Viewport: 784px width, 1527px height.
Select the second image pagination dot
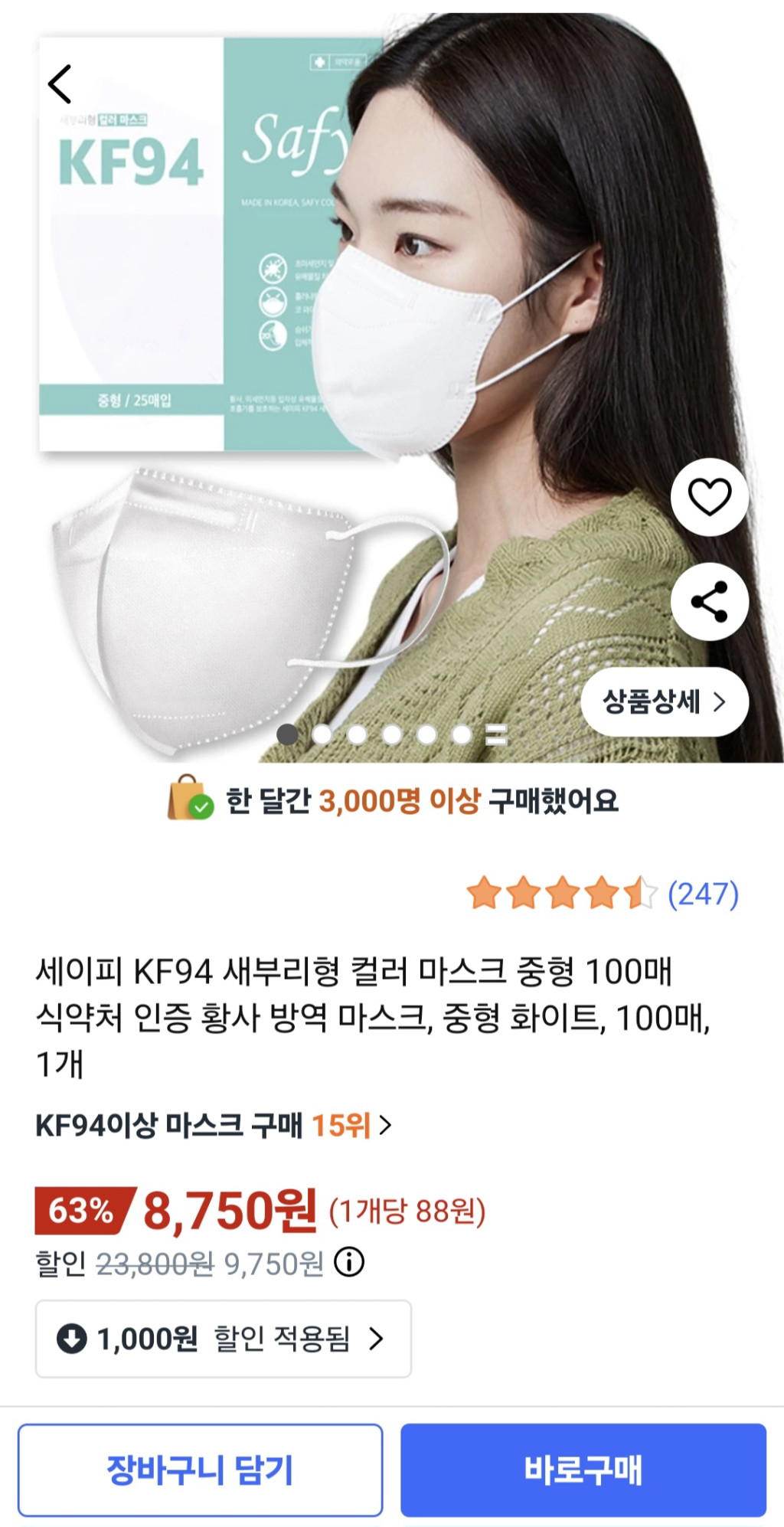322,734
